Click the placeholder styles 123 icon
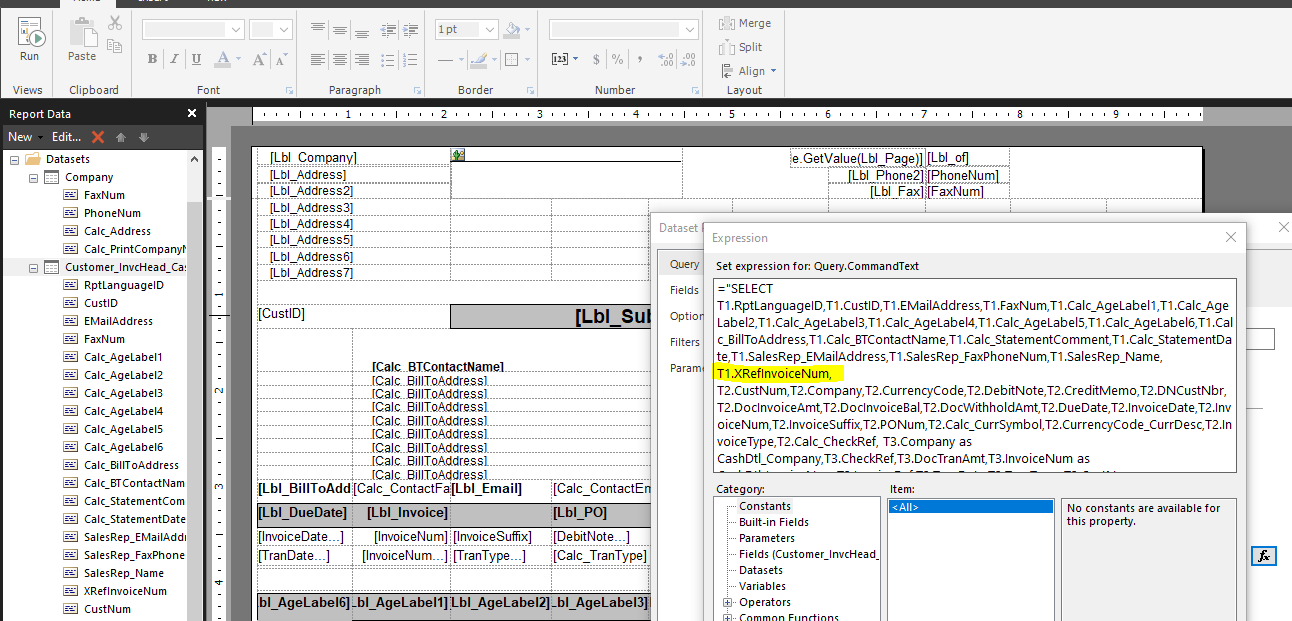The image size is (1292, 621). (560, 59)
